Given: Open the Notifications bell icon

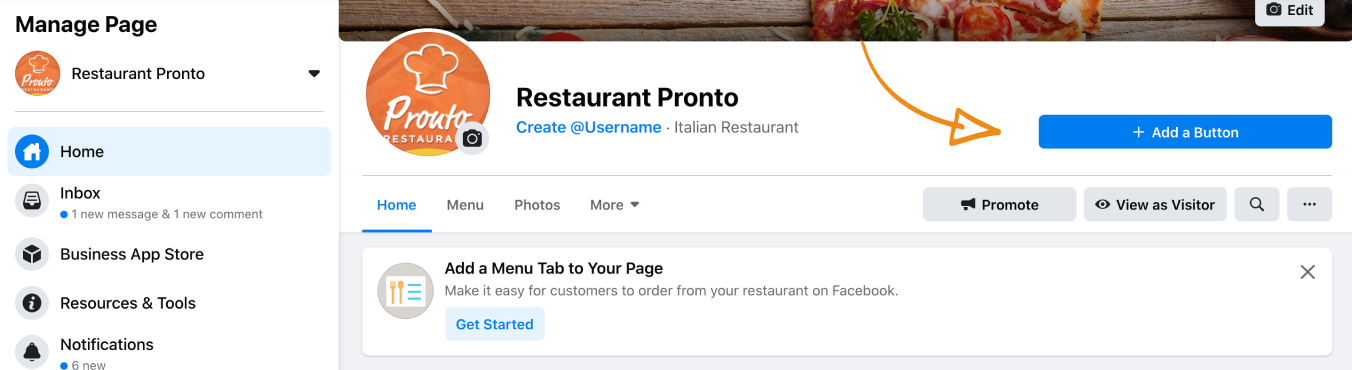Looking at the screenshot, I should tap(32, 351).
